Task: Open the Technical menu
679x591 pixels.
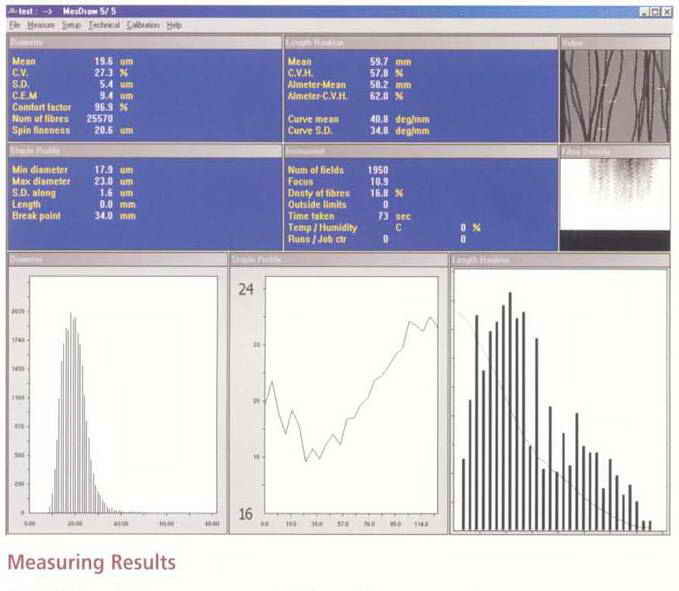Action: point(103,24)
